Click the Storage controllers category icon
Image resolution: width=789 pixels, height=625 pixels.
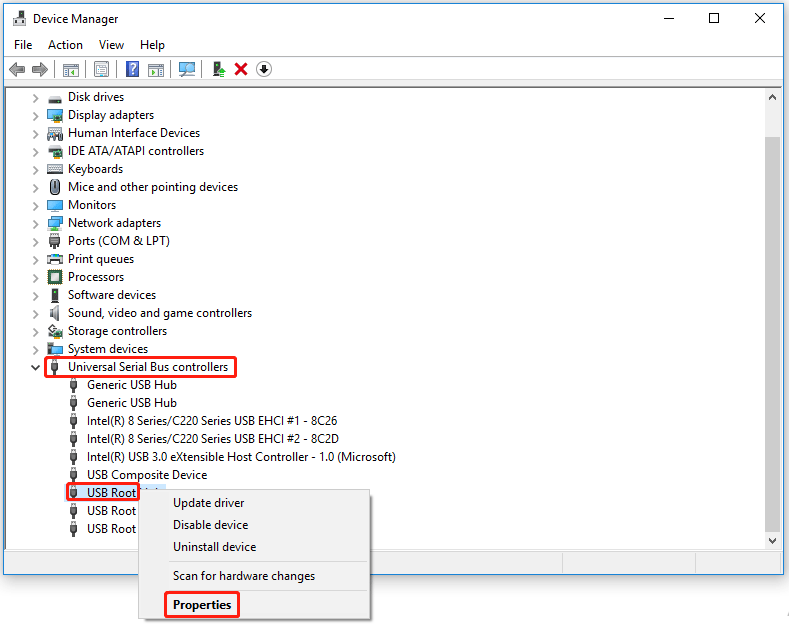(55, 331)
